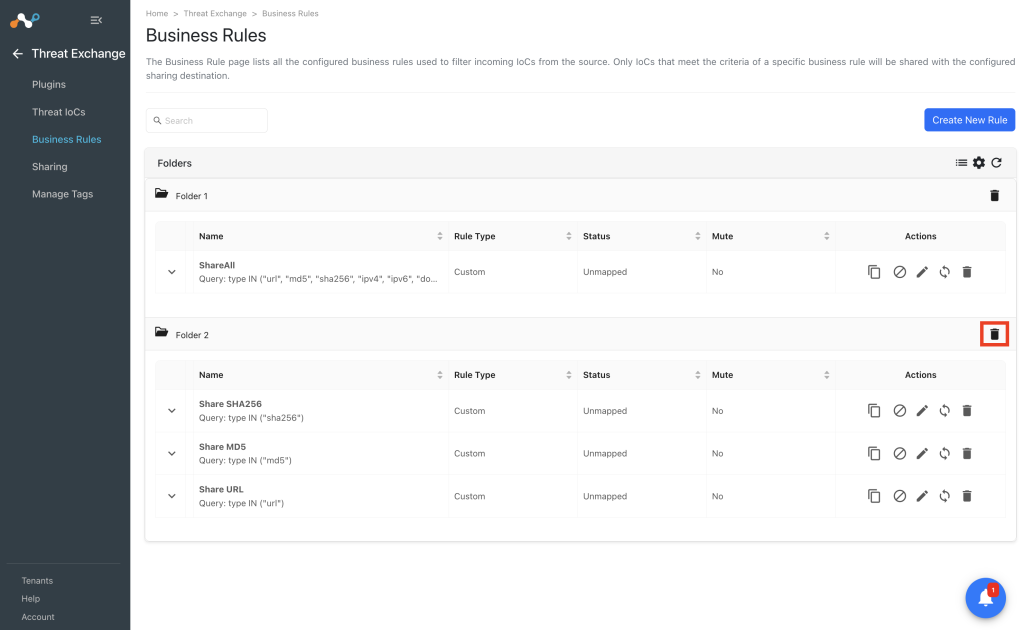Copy the Share SHA256 rule
This screenshot has height=630, width=1024.
874,411
